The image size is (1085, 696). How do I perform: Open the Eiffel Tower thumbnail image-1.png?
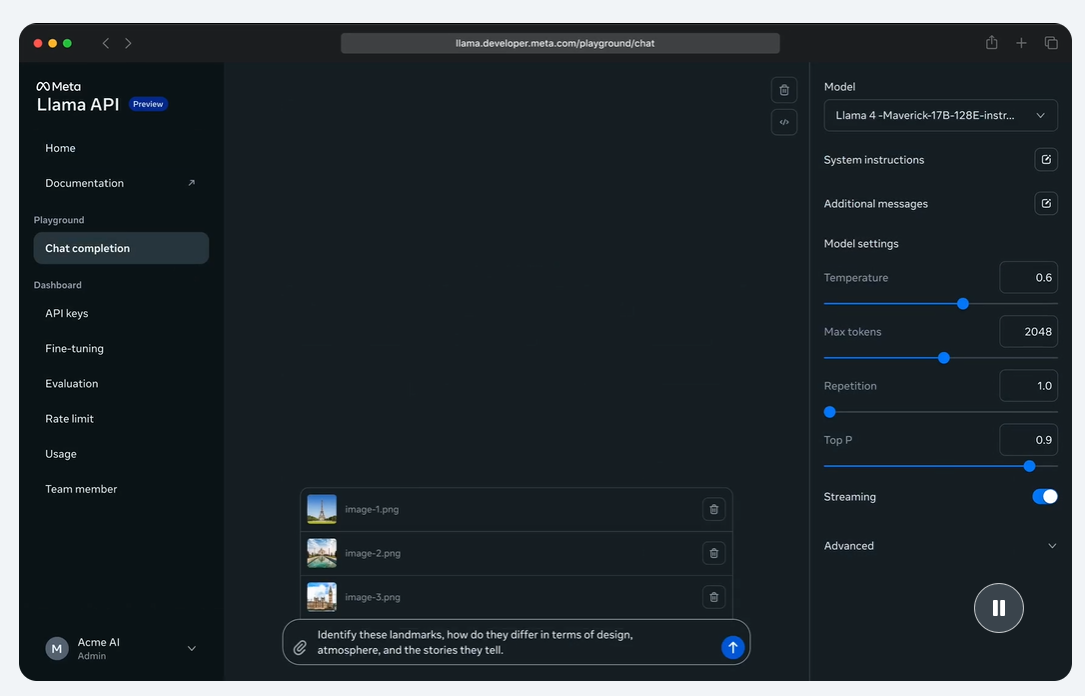coord(322,509)
